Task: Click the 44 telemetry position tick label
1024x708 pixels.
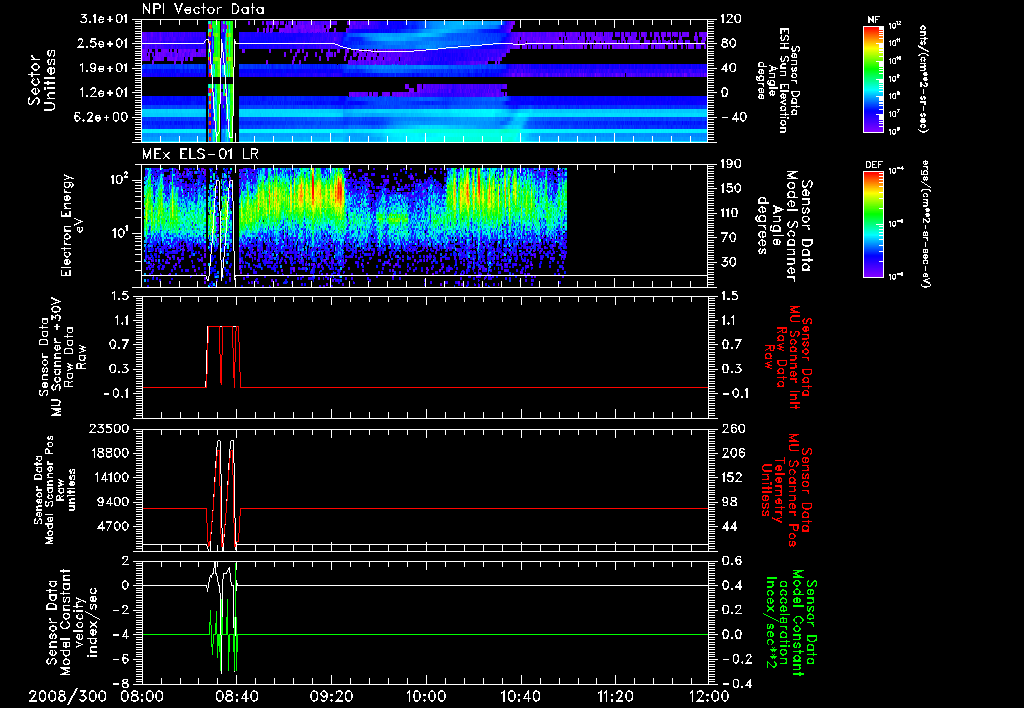Action: pos(728,526)
